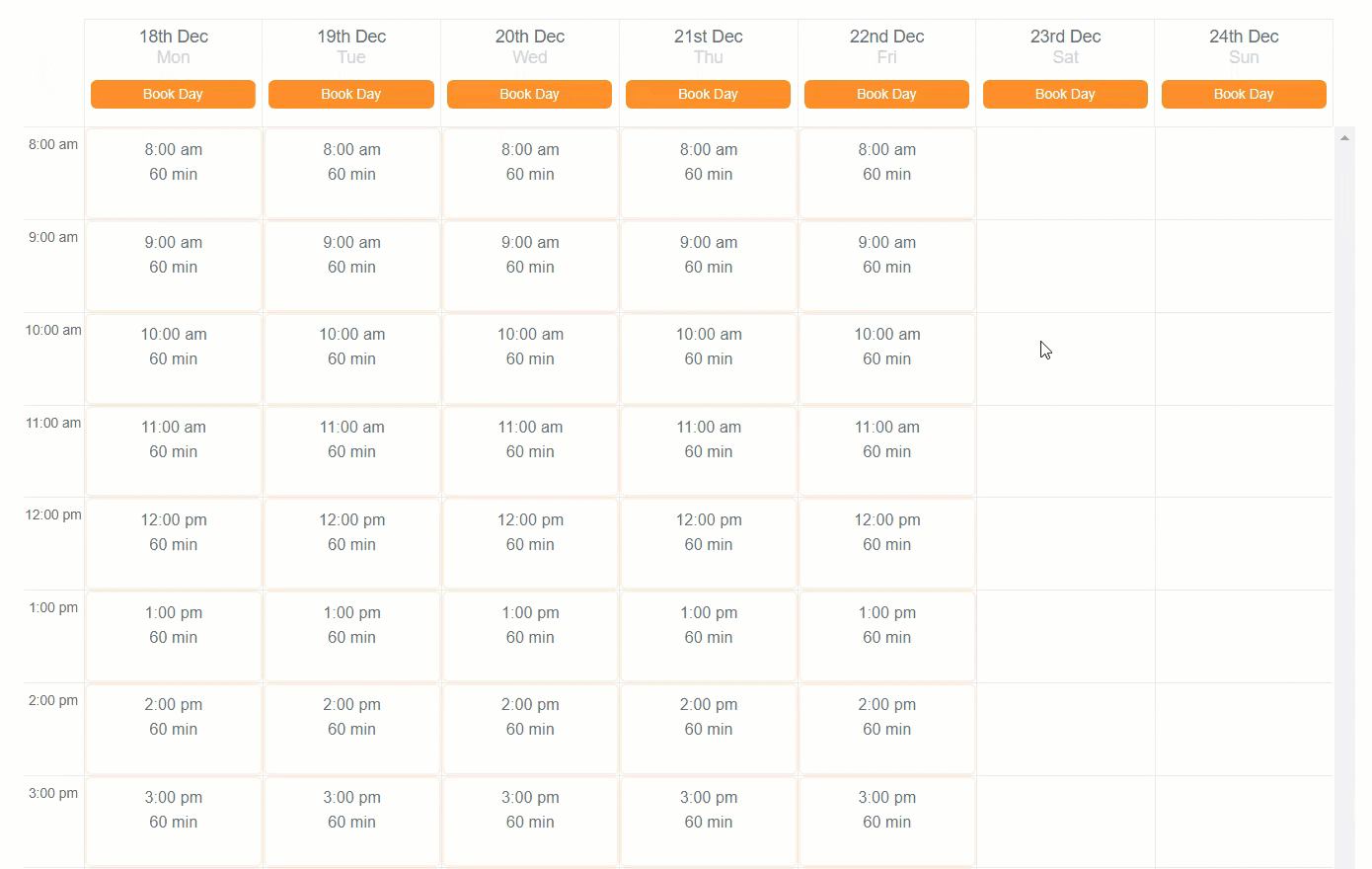Book the 1:00 pm slot on Thursday 21st
Screen dimensions: 1372x869
tap(709, 636)
